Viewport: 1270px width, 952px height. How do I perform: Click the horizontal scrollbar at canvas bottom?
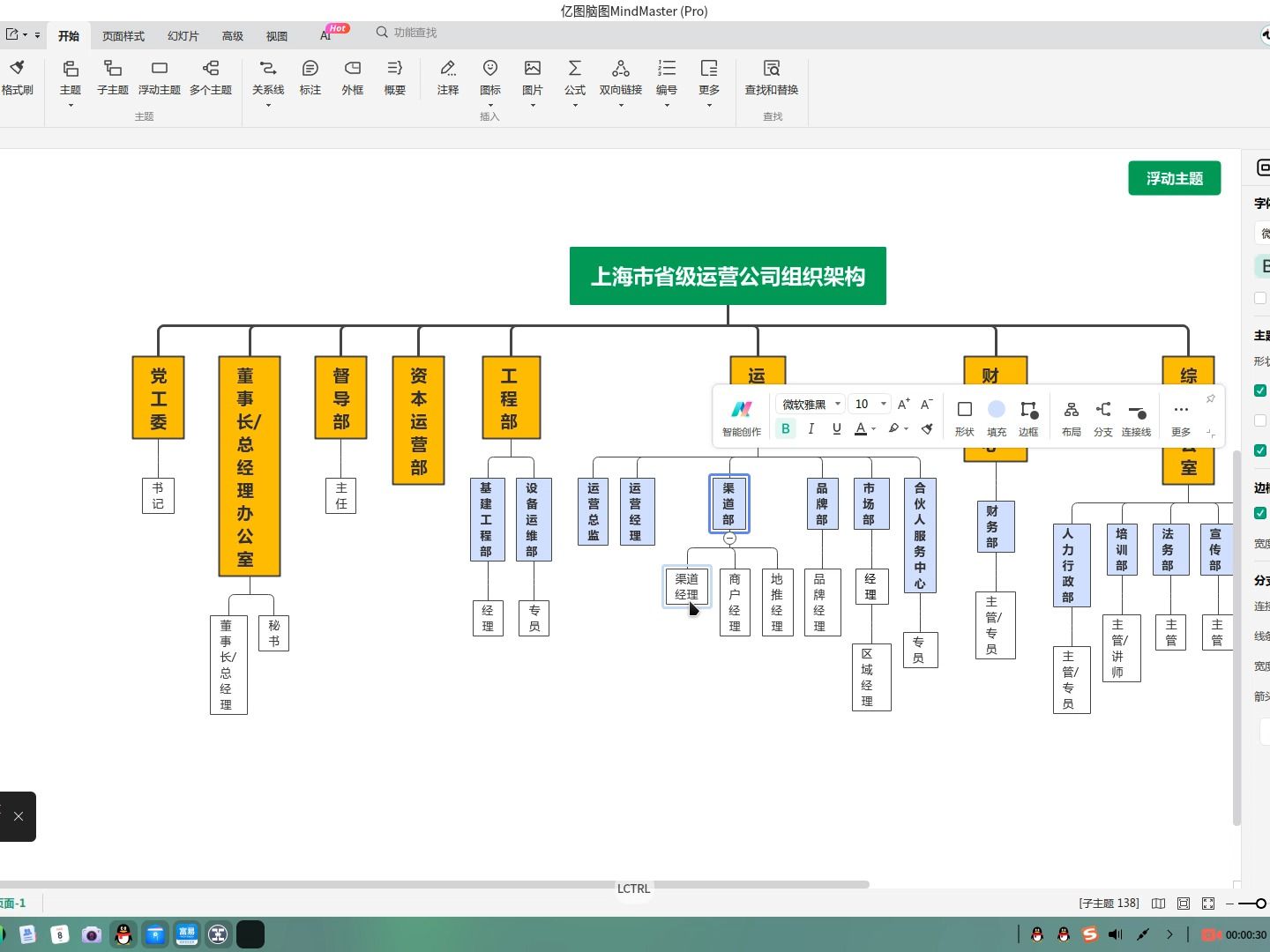434,884
